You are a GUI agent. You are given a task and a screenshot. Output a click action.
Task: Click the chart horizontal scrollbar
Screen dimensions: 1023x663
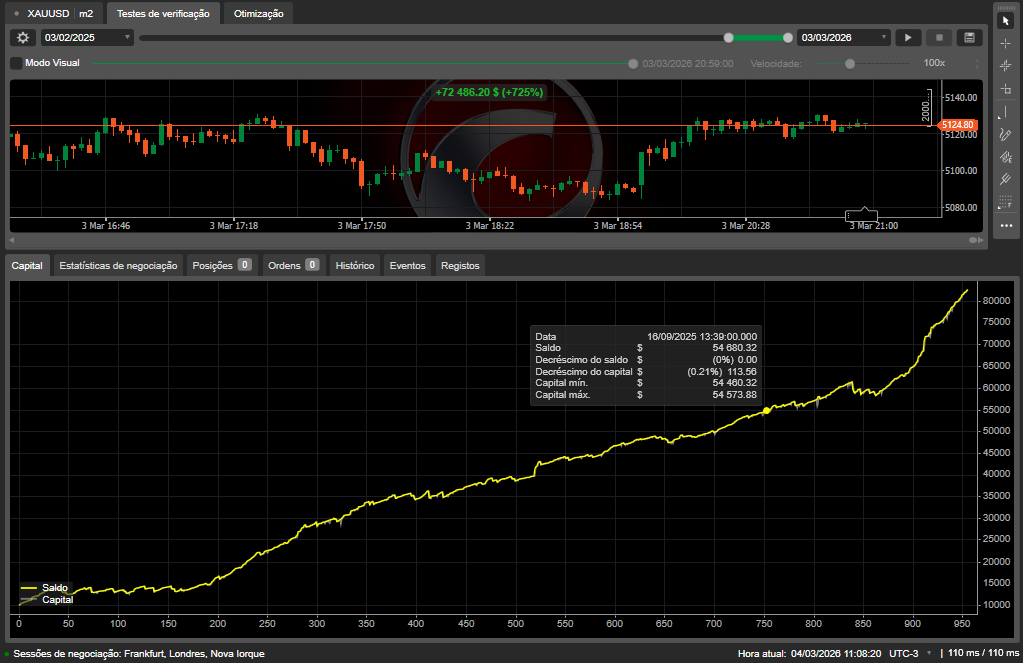pyautogui.click(x=490, y=241)
